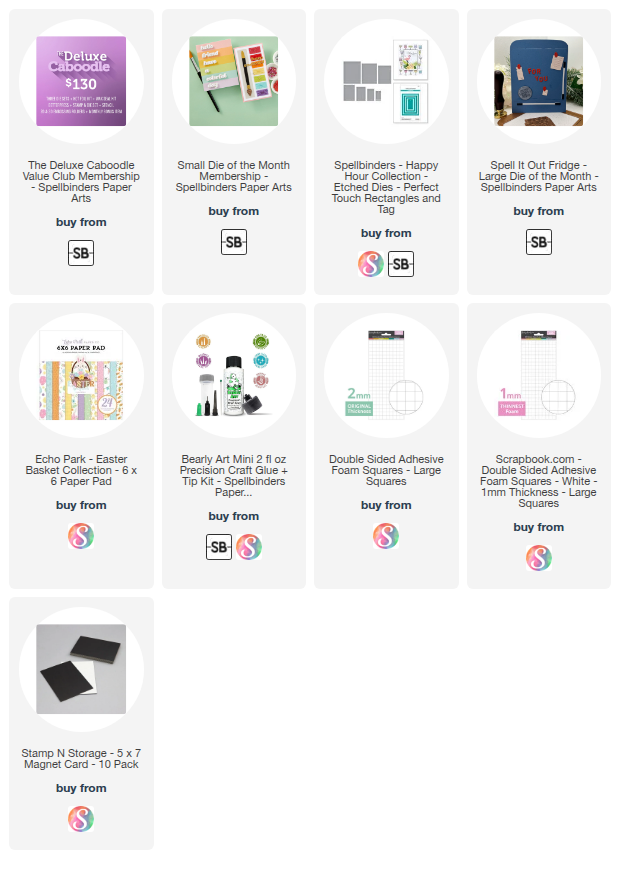The height and width of the screenshot is (871, 620).
Task: Open the Spell It Out Fridge product photo
Action: 538,81
